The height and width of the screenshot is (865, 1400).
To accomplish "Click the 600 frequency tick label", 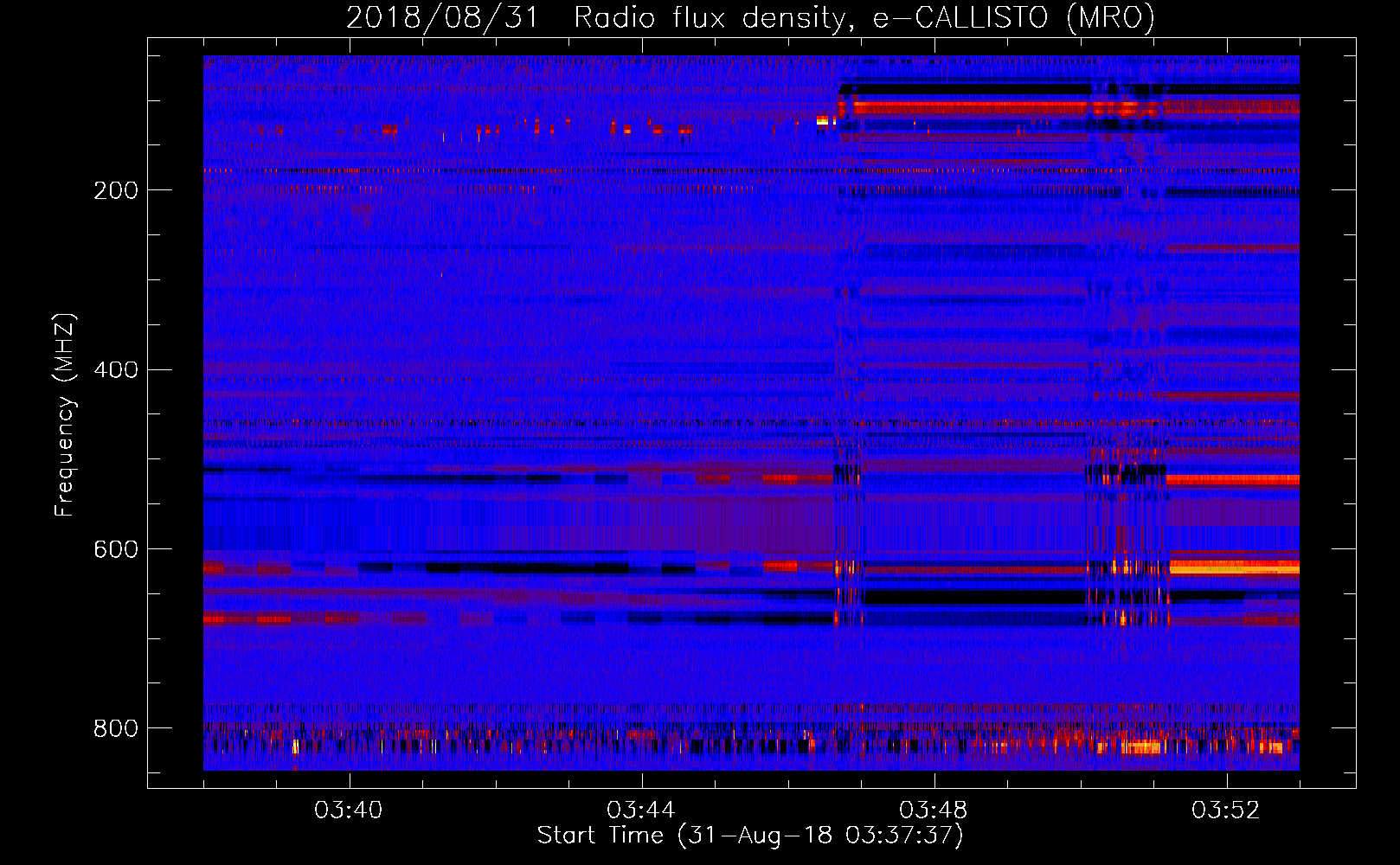I will 116,550.
